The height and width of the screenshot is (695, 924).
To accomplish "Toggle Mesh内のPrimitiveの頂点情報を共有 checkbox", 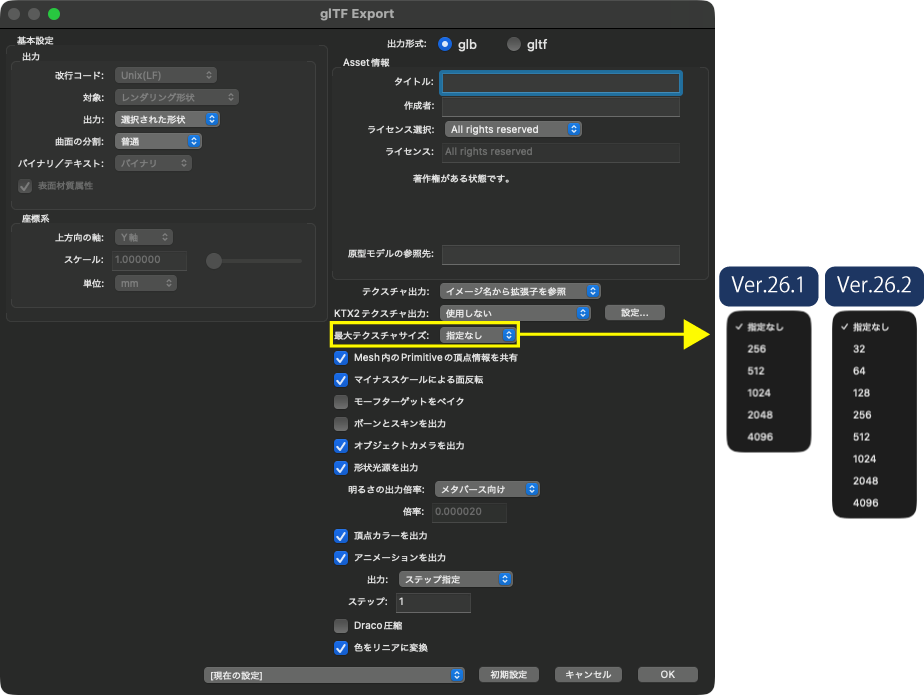I will 341,357.
